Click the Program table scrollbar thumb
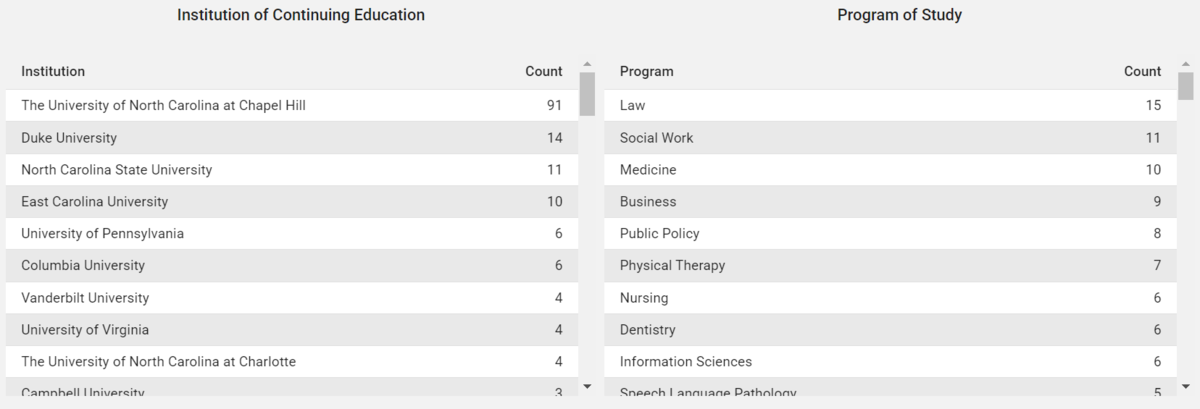 (1186, 87)
